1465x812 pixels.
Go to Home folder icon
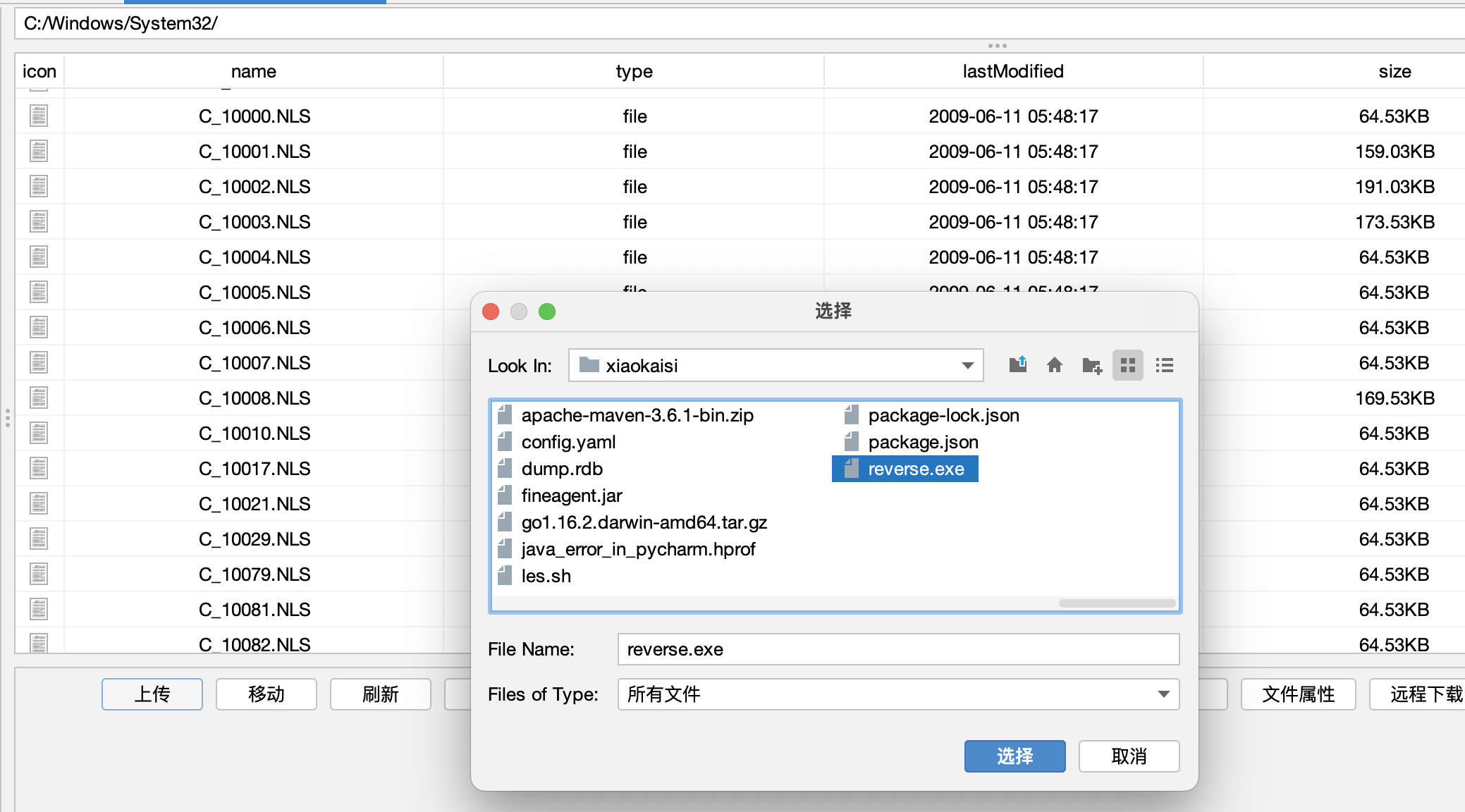pyautogui.click(x=1054, y=365)
